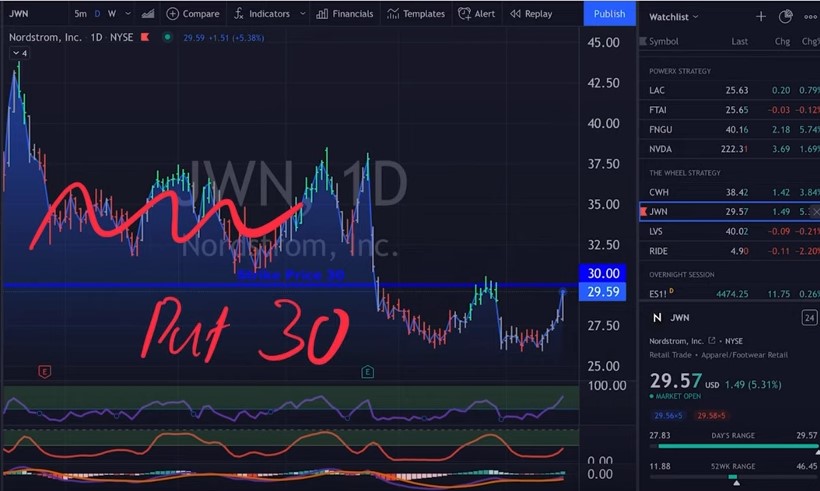The width and height of the screenshot is (820, 491).
Task: Expand the Indicators favorites dropdown arrow
Action: (x=302, y=14)
